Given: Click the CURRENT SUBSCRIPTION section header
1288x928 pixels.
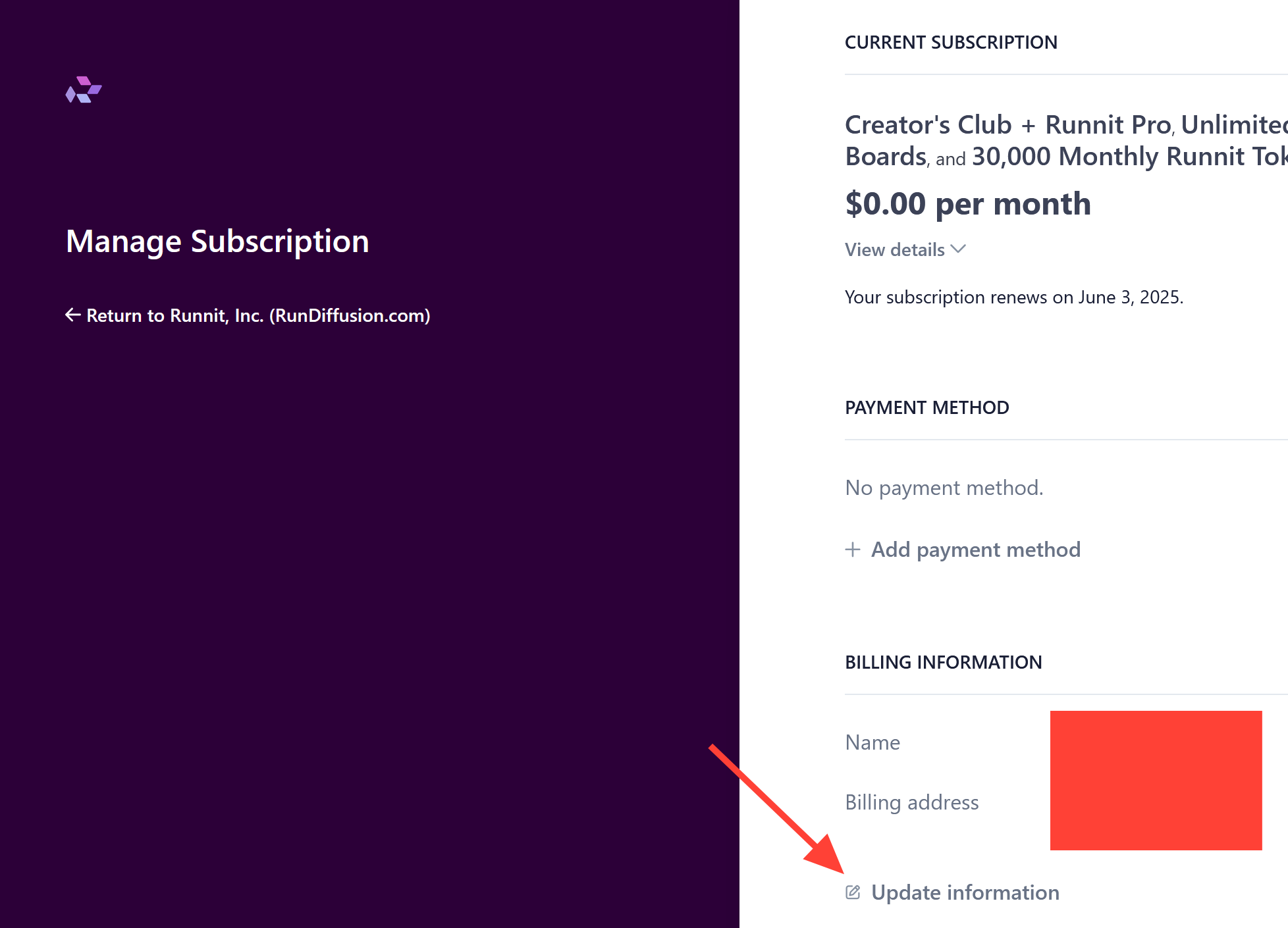Looking at the screenshot, I should [x=951, y=42].
